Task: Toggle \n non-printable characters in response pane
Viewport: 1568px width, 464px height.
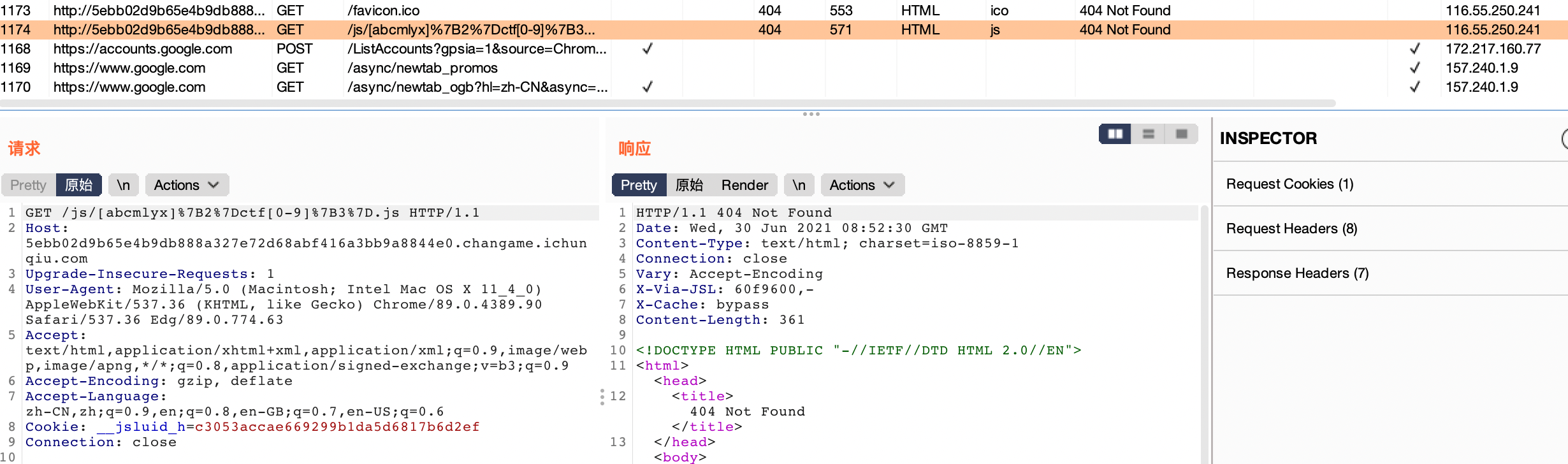Action: pos(799,185)
